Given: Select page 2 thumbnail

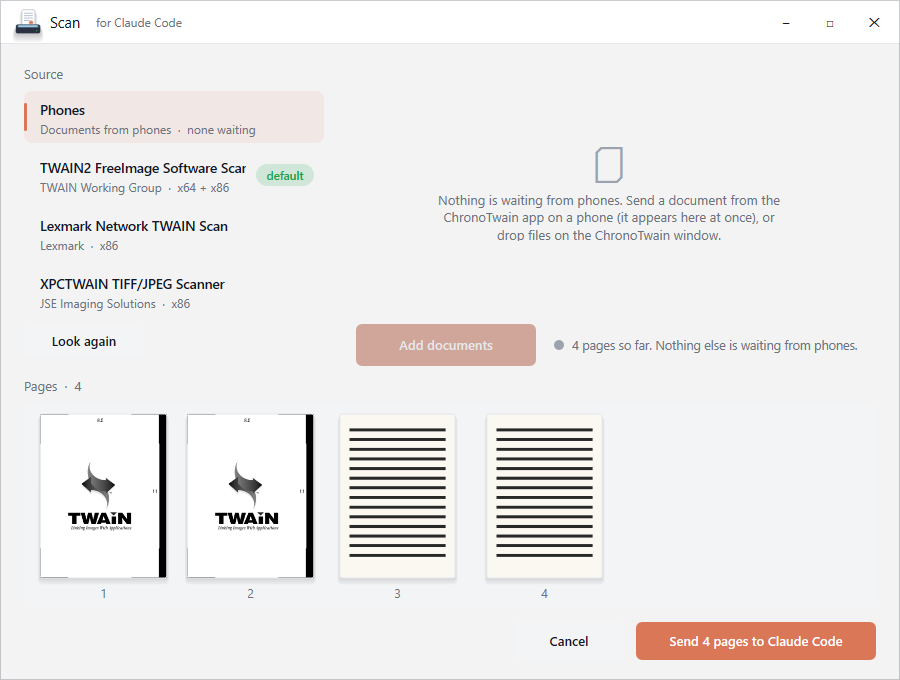Looking at the screenshot, I should coord(250,496).
